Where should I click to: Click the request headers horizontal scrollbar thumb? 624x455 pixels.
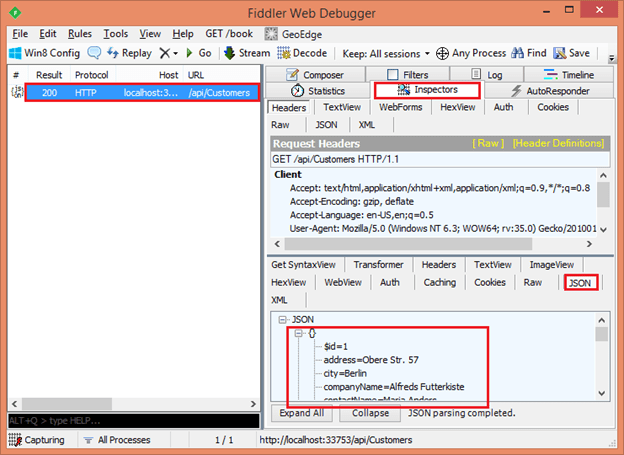(x=408, y=244)
